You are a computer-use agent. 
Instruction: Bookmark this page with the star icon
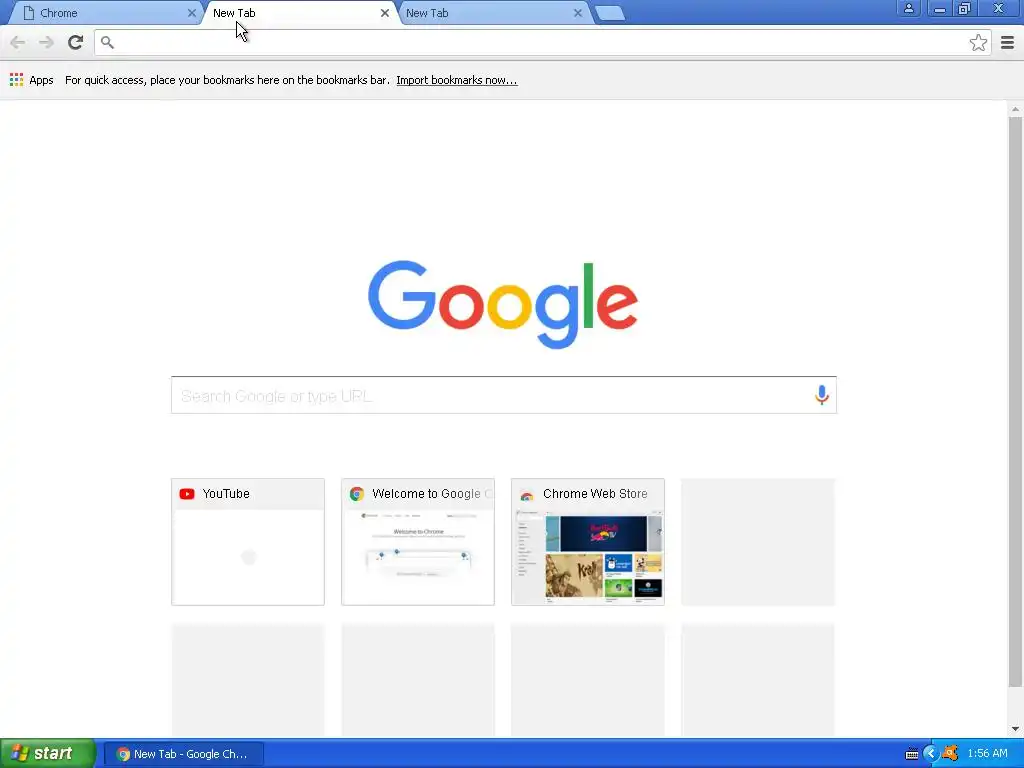[978, 42]
